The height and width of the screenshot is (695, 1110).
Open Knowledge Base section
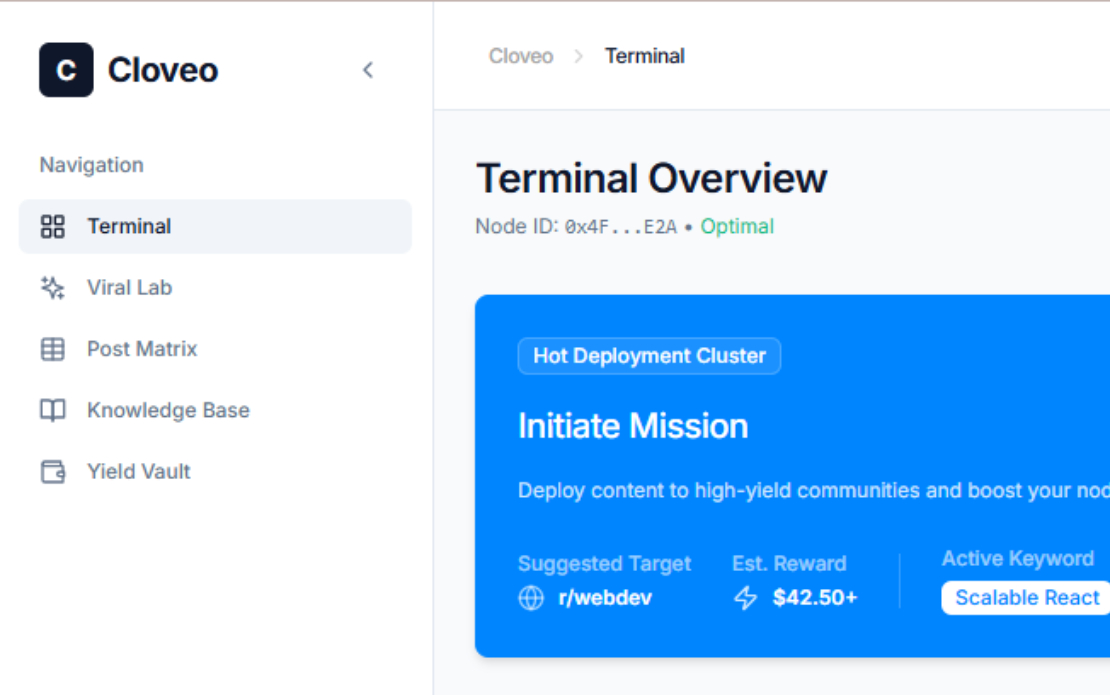click(x=215, y=410)
